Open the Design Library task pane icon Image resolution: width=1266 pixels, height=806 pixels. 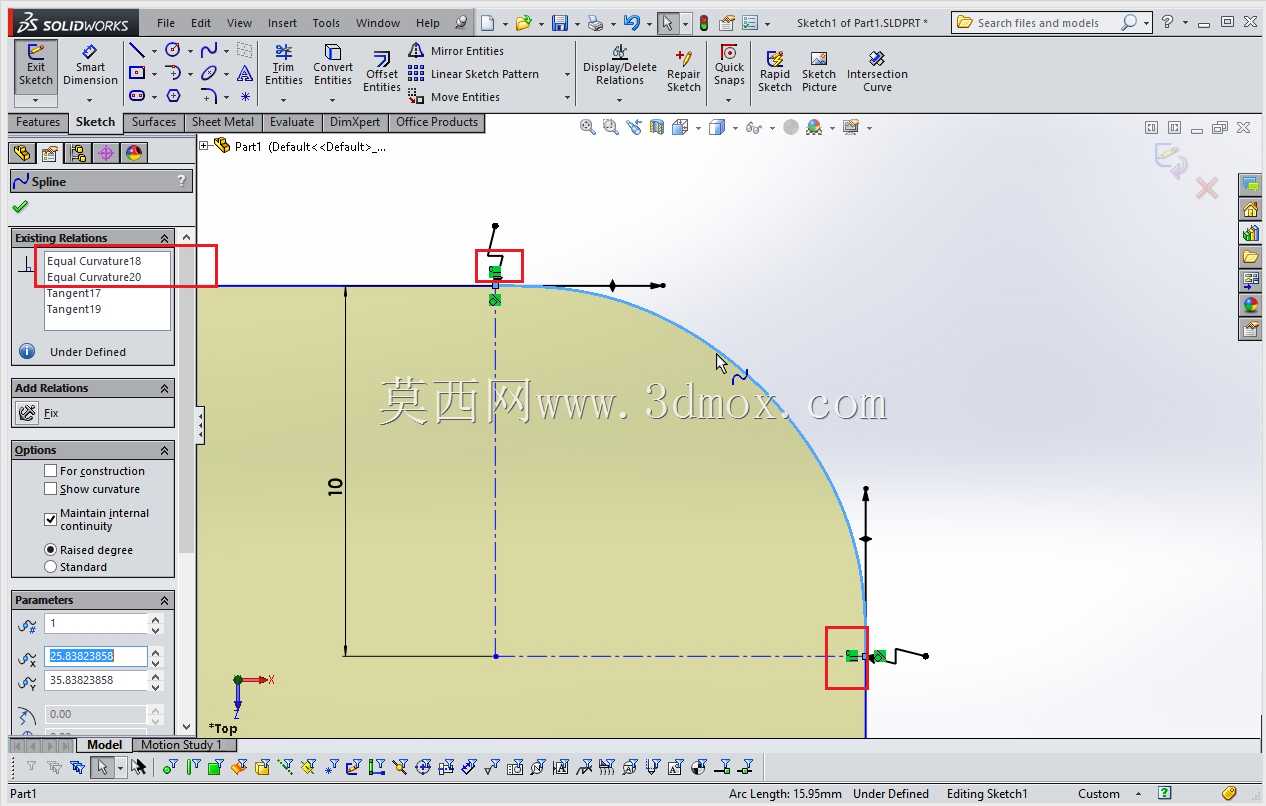click(x=1250, y=233)
